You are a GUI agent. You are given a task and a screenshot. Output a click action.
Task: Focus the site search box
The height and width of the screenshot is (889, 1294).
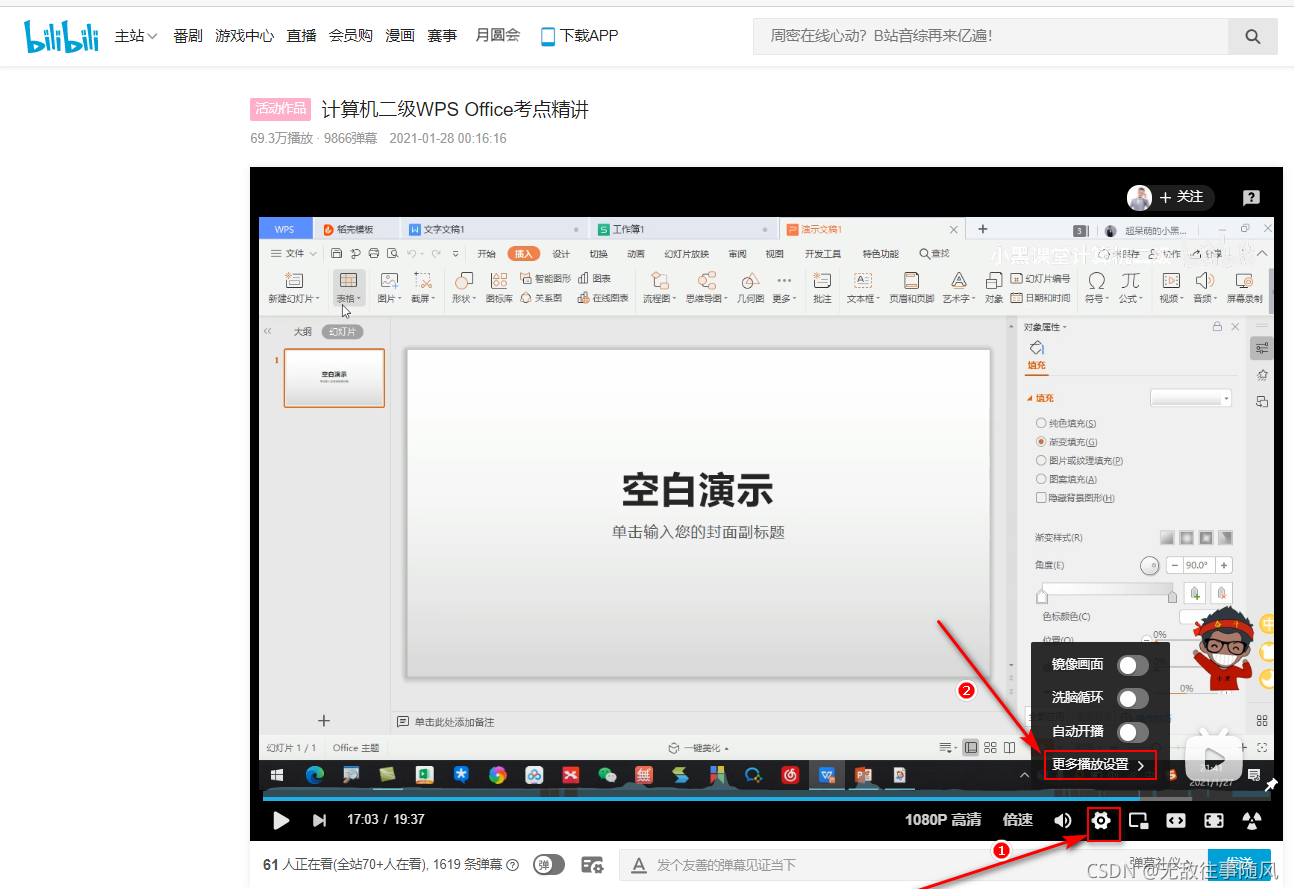click(990, 37)
